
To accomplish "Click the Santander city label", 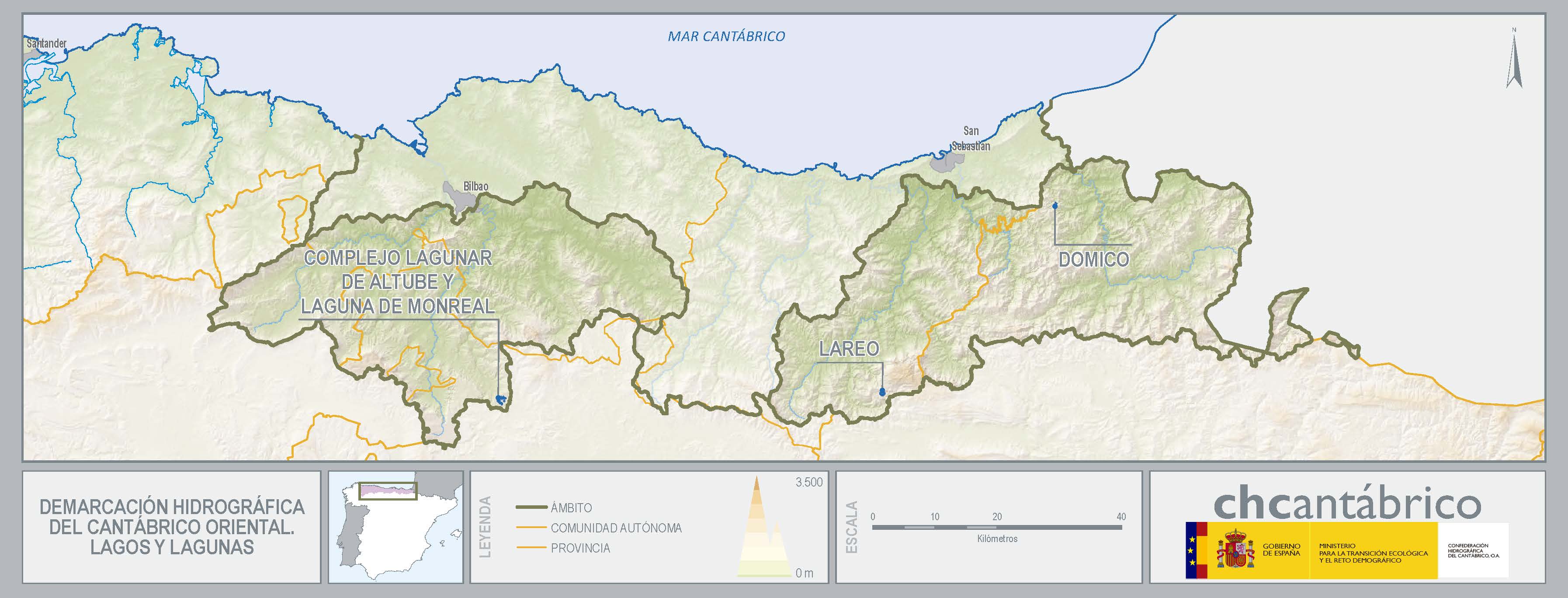I will (46, 44).
